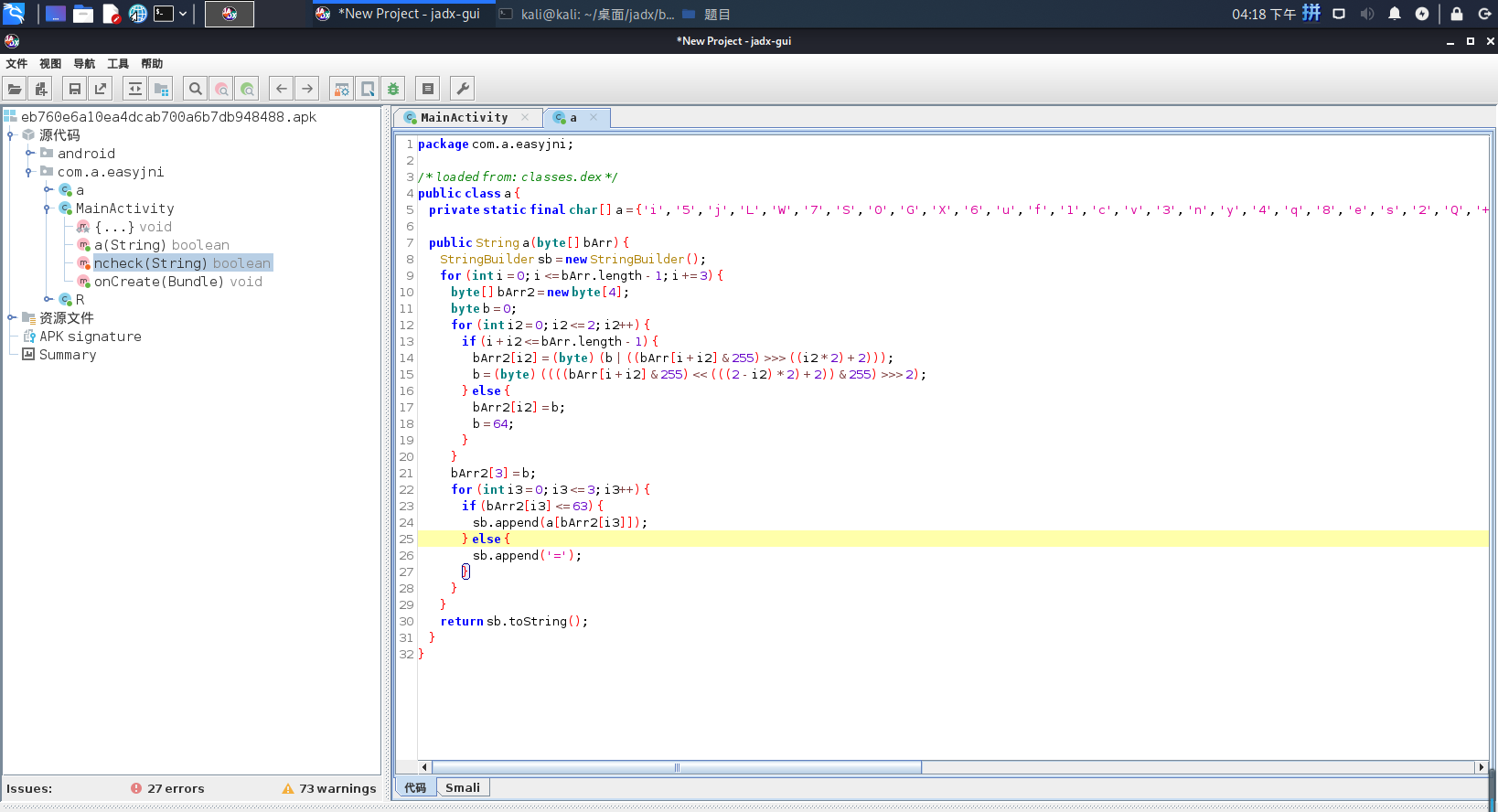The height and width of the screenshot is (812, 1498).
Task: Click the scrollbar left arrow
Action: pos(424,767)
